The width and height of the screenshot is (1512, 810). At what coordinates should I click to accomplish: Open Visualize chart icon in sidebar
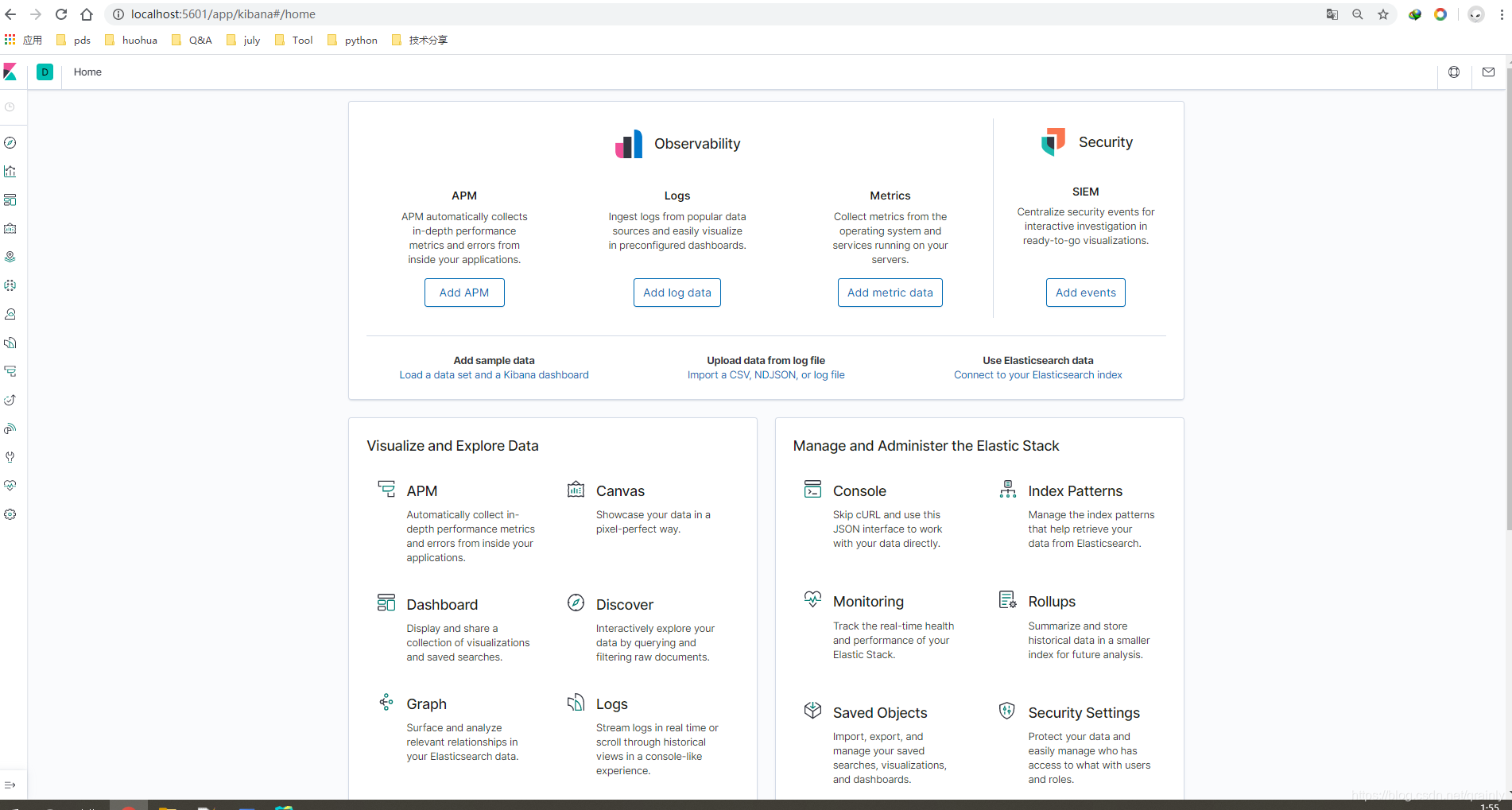pyautogui.click(x=10, y=172)
